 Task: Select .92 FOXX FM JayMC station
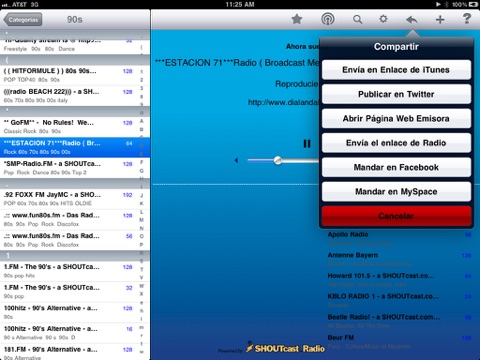pos(69,199)
